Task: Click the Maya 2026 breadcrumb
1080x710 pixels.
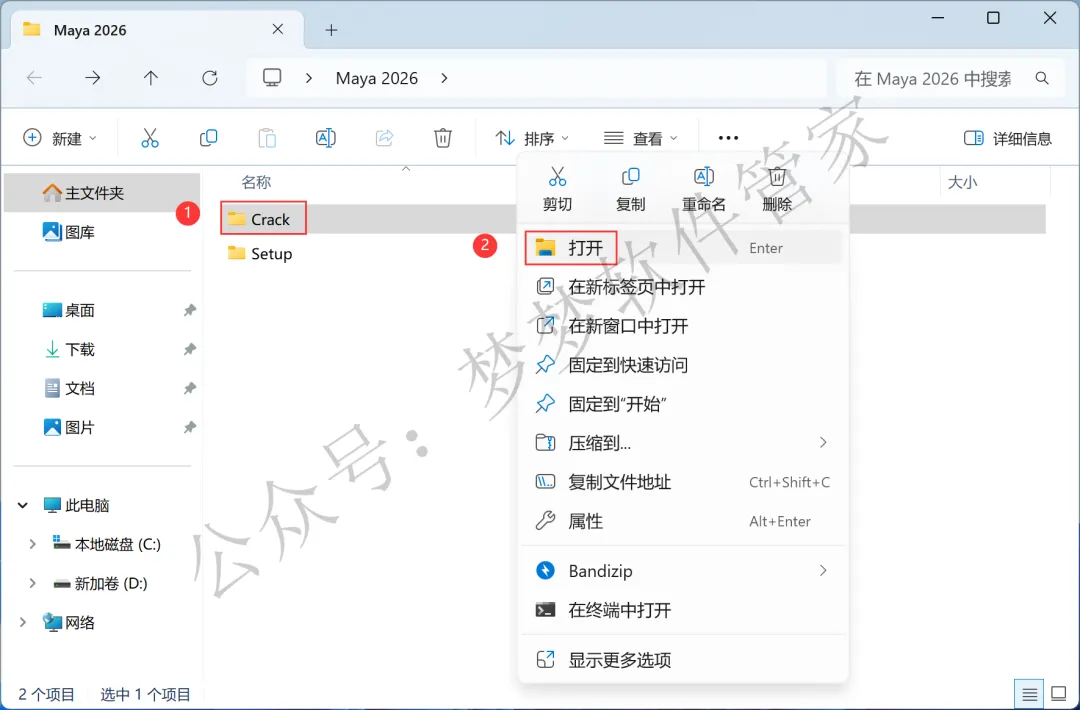Action: (377, 78)
